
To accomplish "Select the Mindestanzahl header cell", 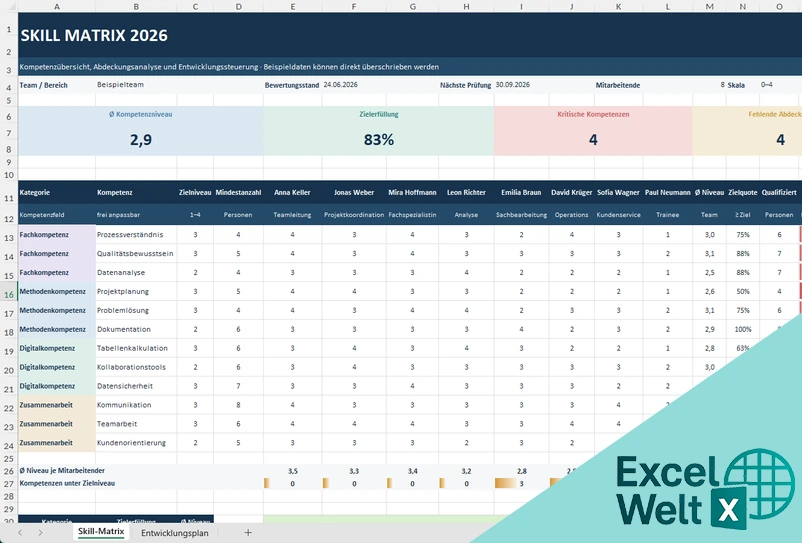I will (238, 192).
